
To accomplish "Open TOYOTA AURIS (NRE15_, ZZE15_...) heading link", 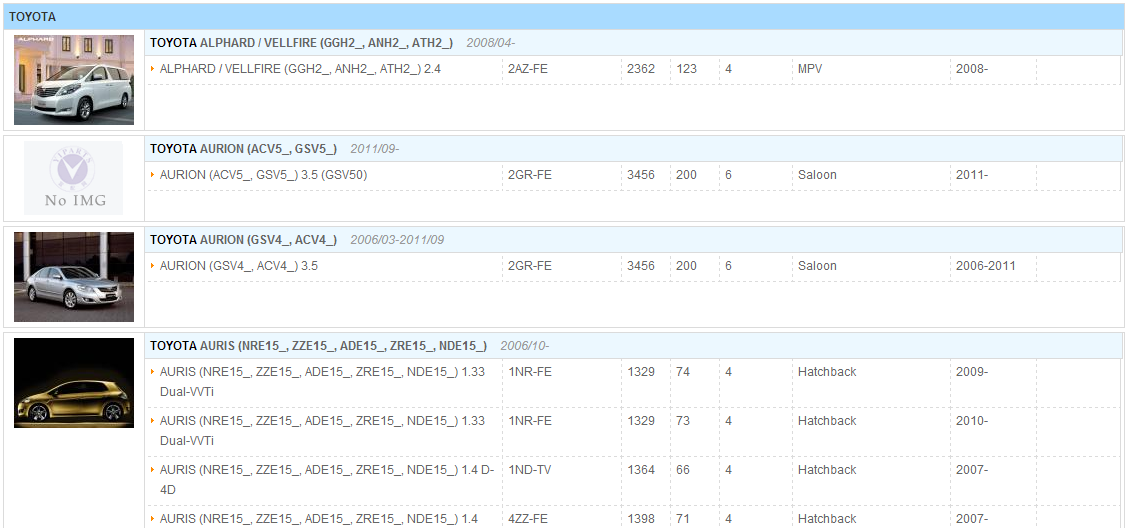I will tap(318, 346).
